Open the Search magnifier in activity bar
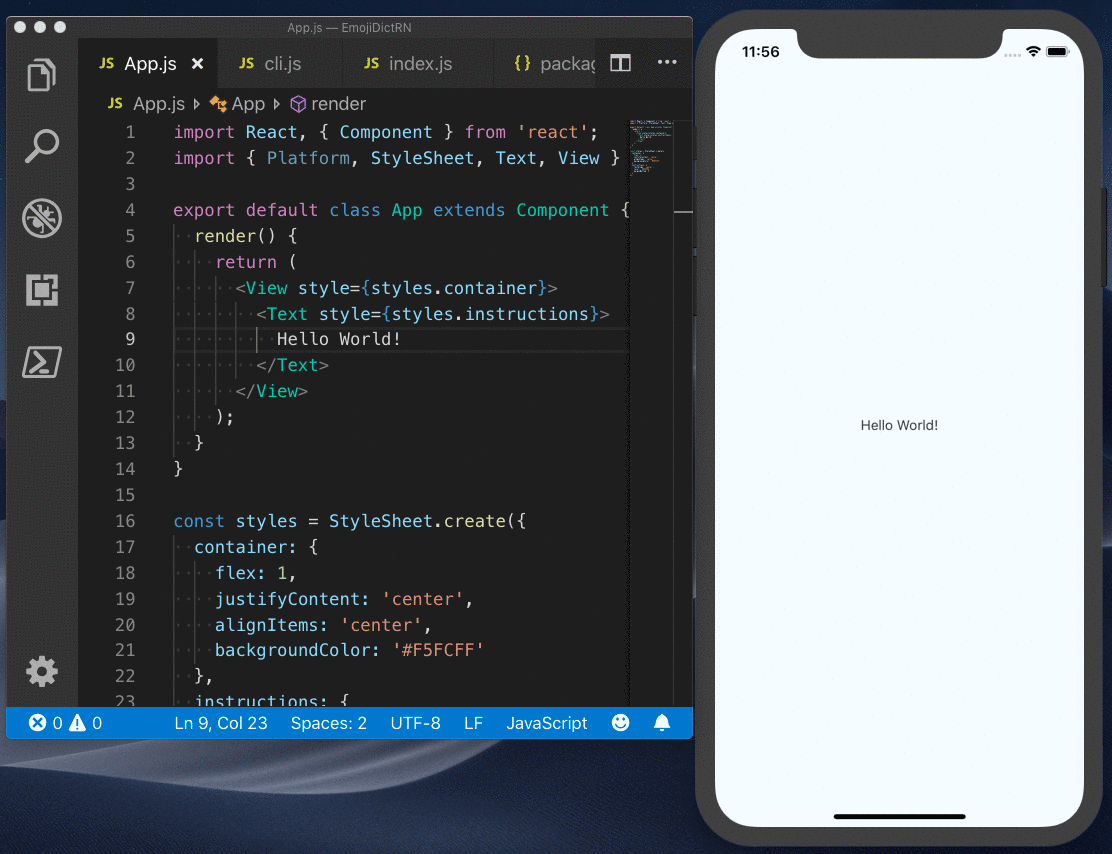 click(x=41, y=146)
